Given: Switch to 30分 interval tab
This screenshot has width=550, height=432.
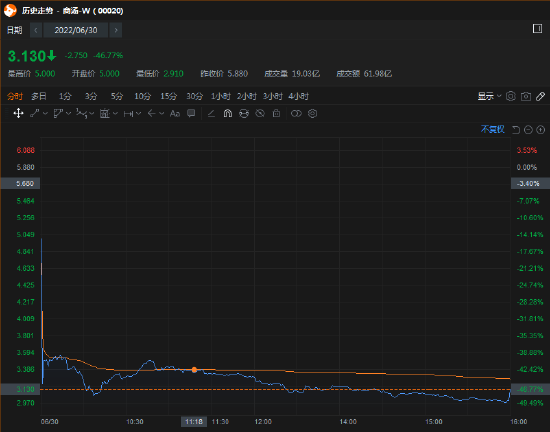Looking at the screenshot, I should click(x=195, y=96).
